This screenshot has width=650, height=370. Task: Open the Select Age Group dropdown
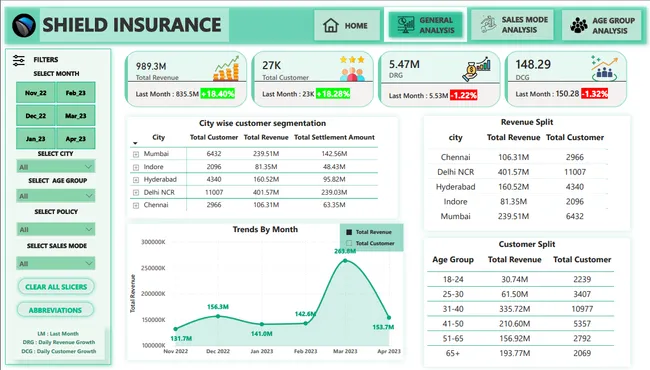pos(56,196)
